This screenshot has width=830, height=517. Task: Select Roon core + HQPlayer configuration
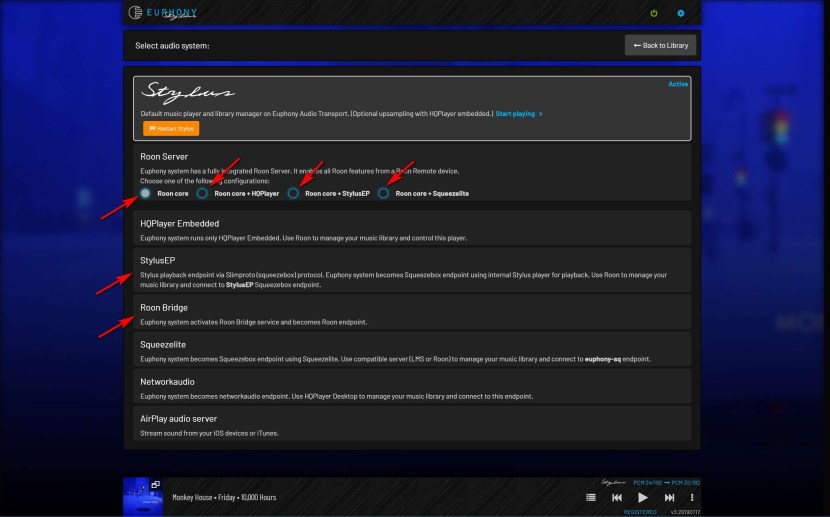[x=203, y=193]
